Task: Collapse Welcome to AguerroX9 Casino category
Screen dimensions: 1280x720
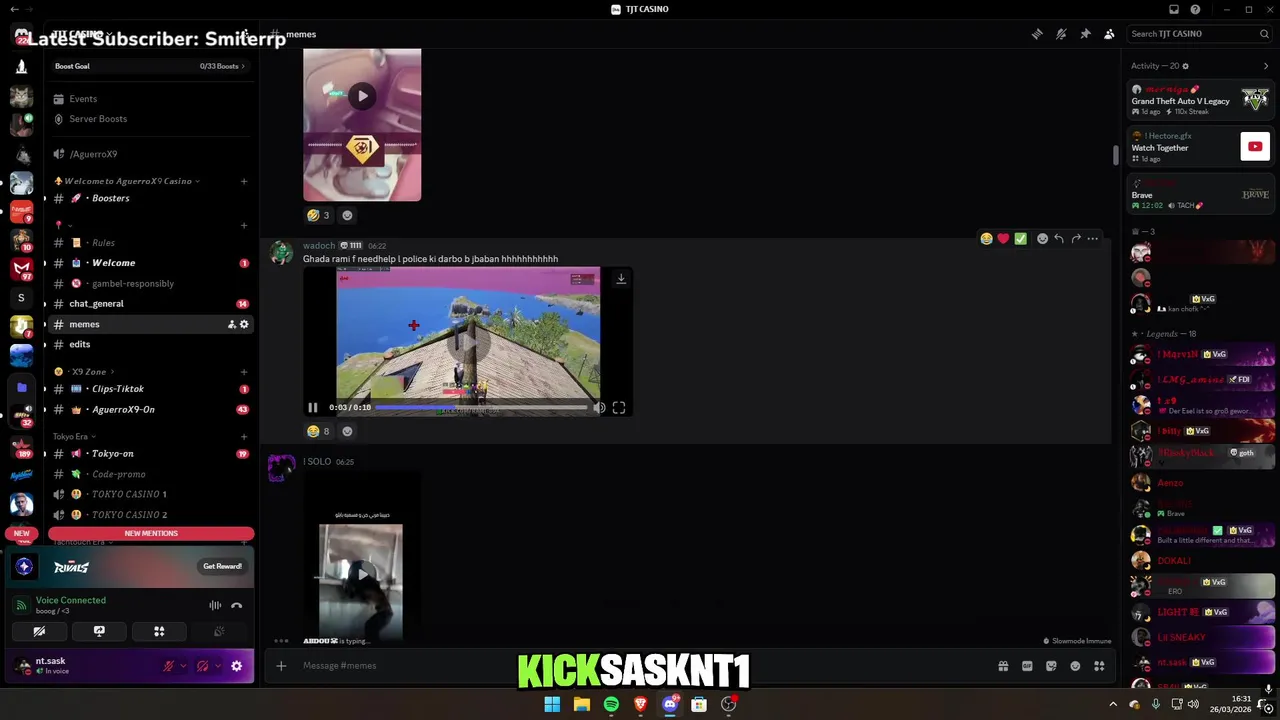Action: 128,181
